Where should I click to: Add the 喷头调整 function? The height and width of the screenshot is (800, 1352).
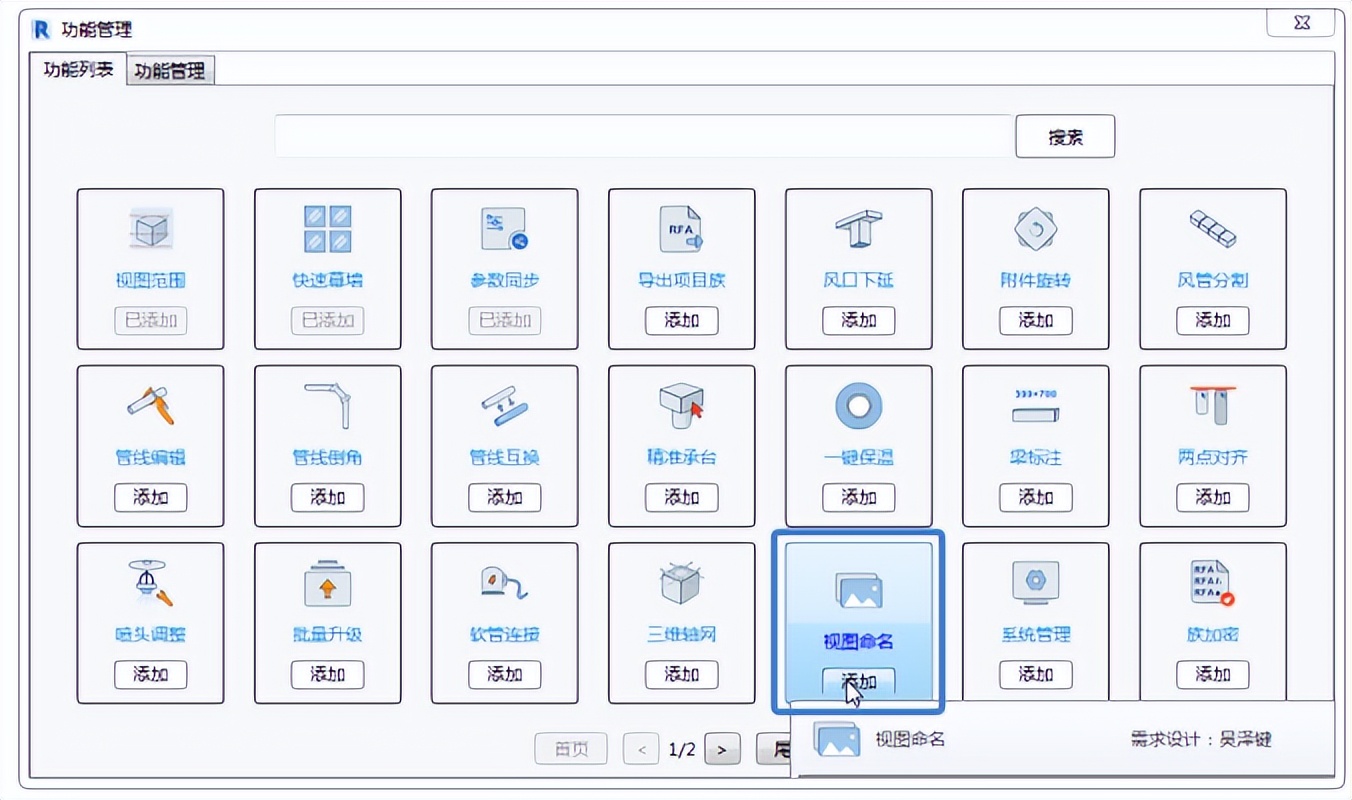coord(151,674)
